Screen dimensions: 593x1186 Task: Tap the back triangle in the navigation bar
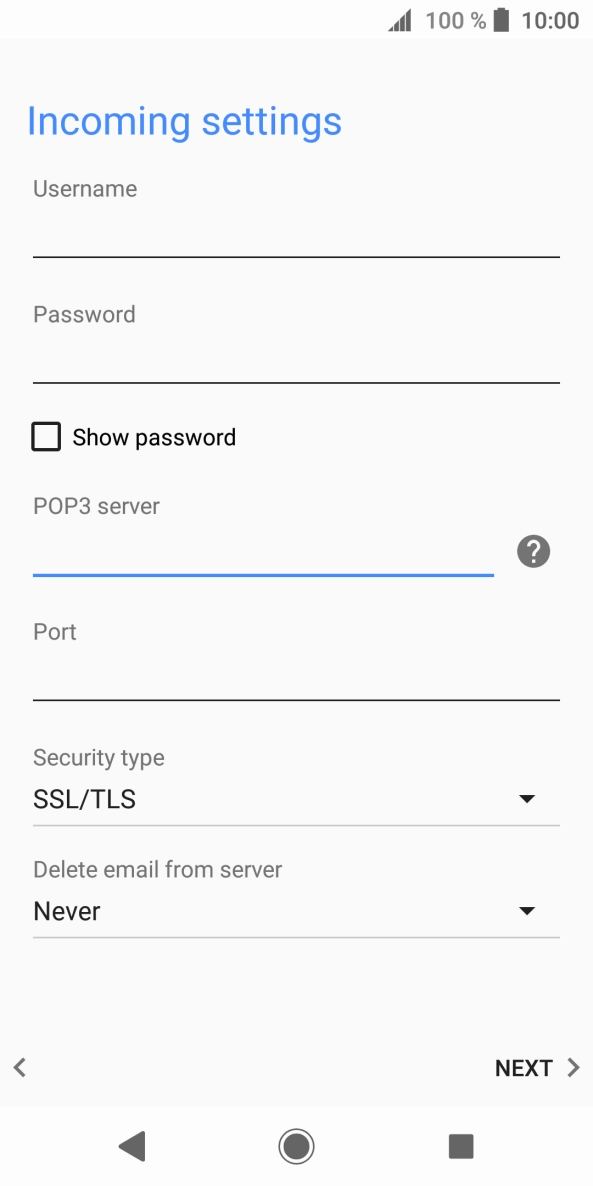tap(131, 1146)
